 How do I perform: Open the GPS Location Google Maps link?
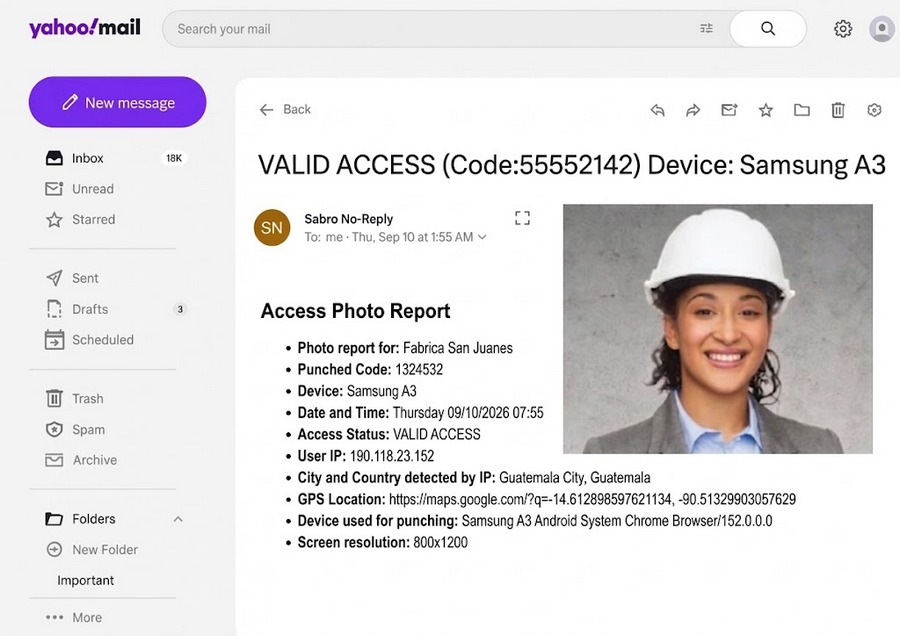pos(592,499)
